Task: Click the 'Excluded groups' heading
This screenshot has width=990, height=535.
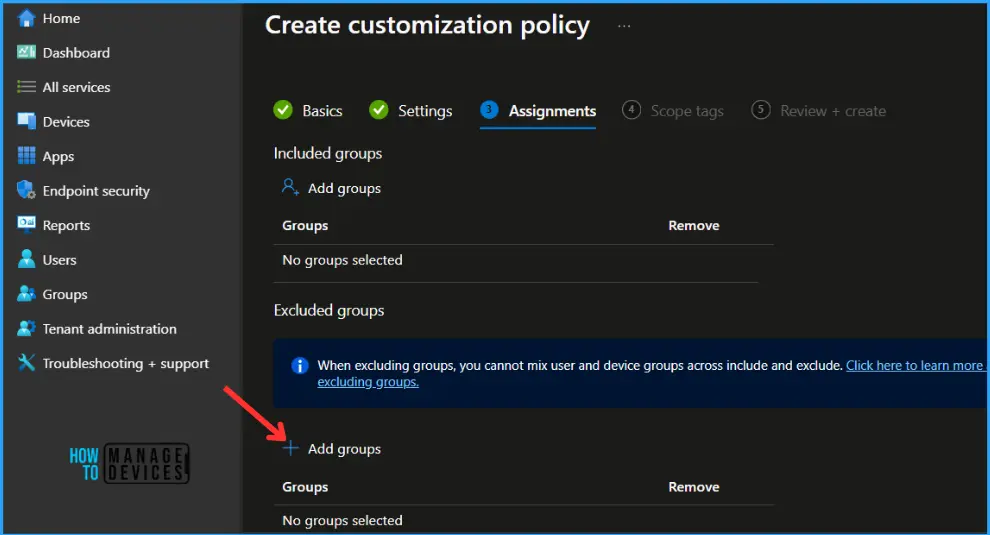Action: (x=329, y=311)
